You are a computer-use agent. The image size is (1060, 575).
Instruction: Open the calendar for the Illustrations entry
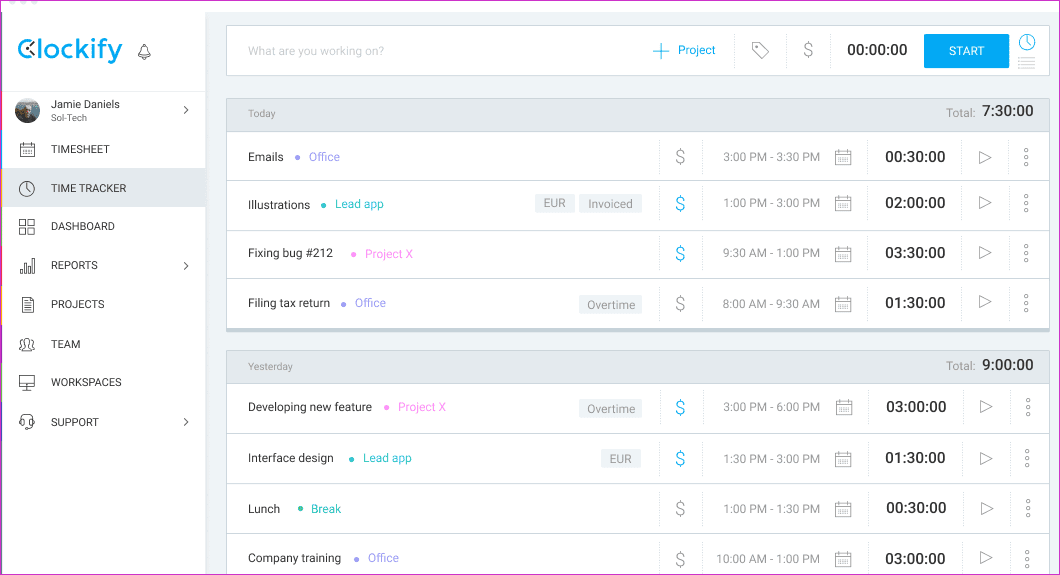tap(843, 203)
